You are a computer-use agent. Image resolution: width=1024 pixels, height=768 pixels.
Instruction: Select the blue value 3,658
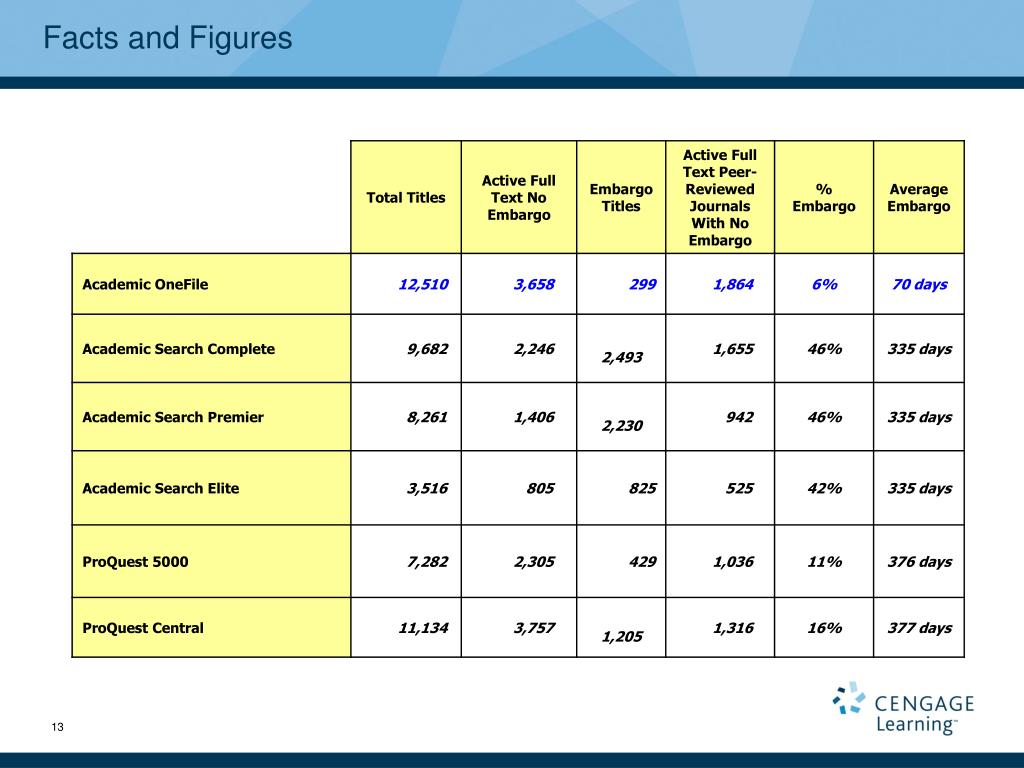[x=534, y=284]
